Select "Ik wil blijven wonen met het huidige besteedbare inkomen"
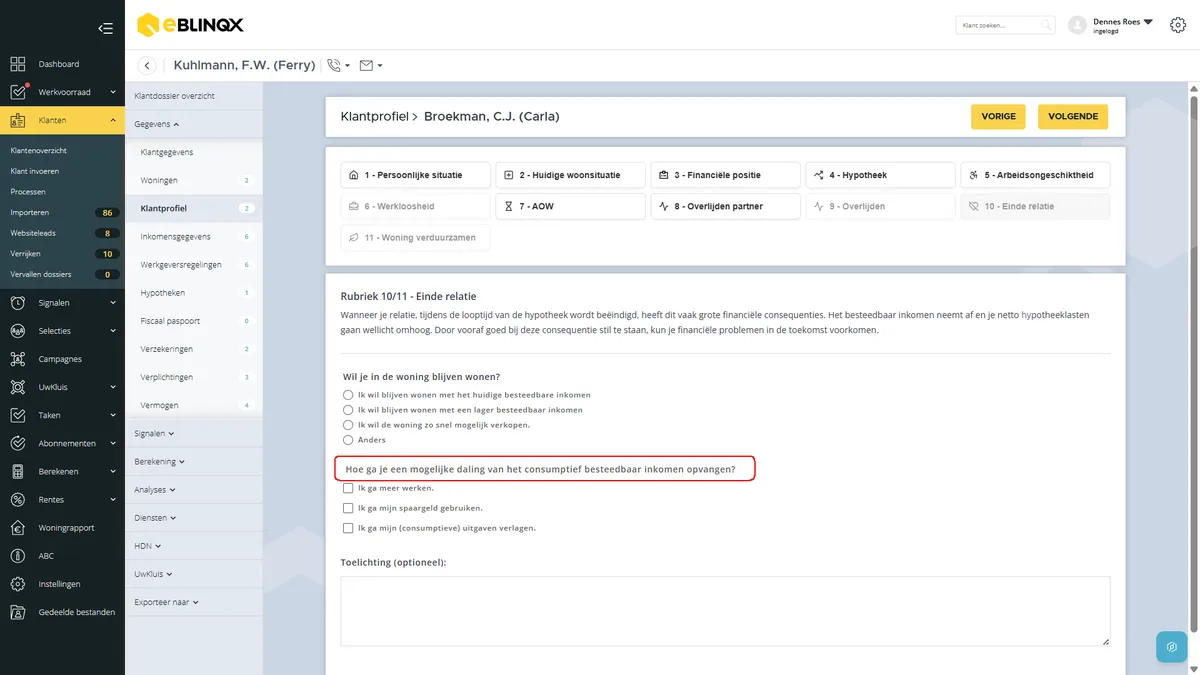Viewport: 1200px width, 675px height. pos(348,395)
